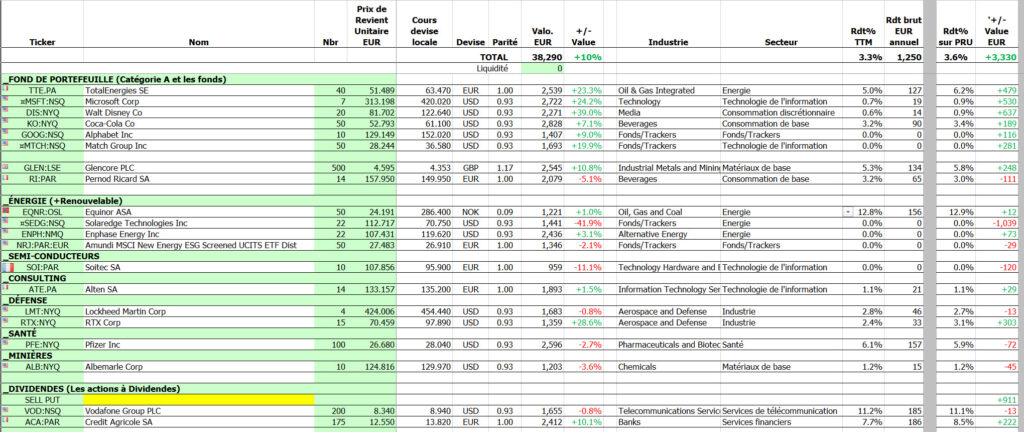
Task: Click the Norwegian flag icon beside EQNR:OSL
Action: 6,211
